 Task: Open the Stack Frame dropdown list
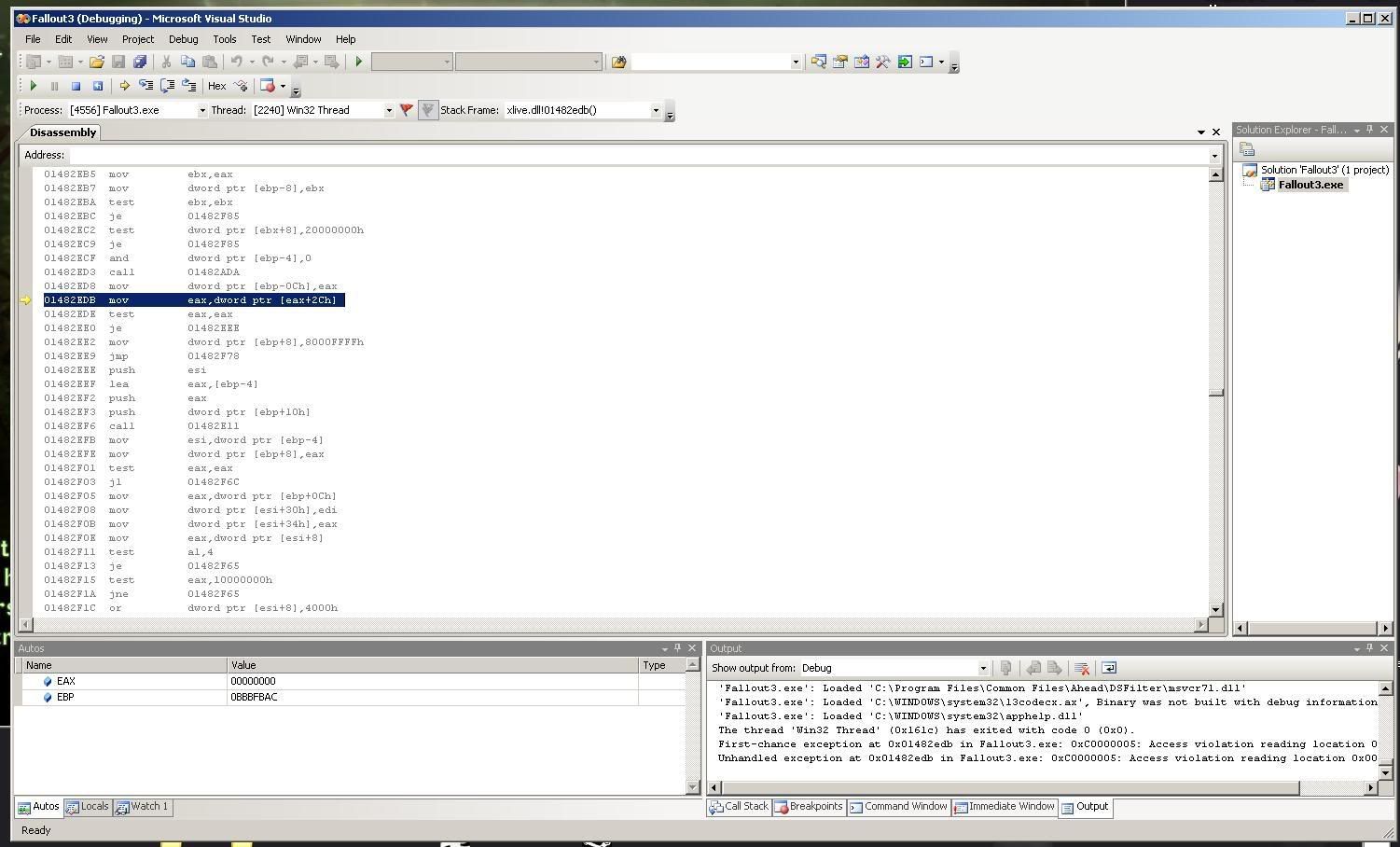point(656,110)
